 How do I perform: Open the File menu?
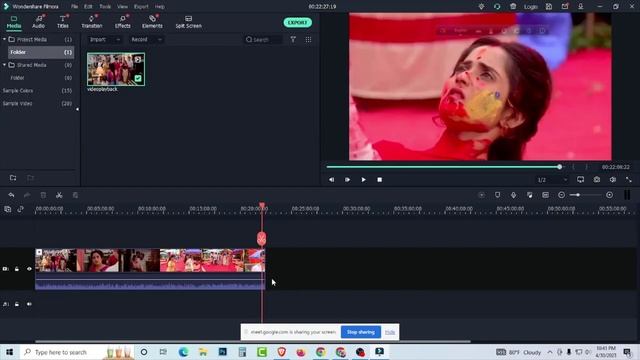pos(74,7)
